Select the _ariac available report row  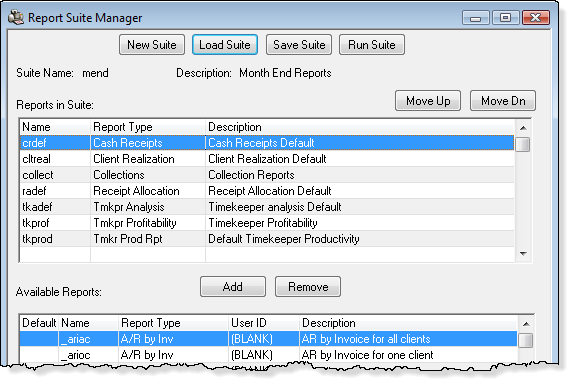pyautogui.click(x=268, y=339)
